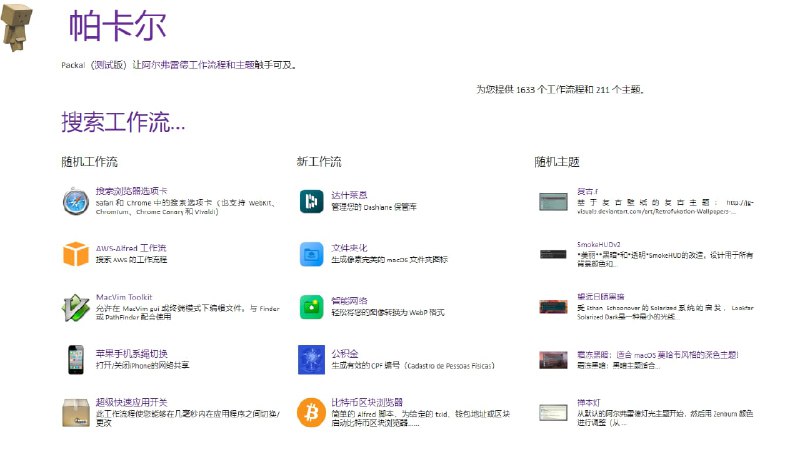Click the cardboard robot site logo

click(x=18, y=26)
